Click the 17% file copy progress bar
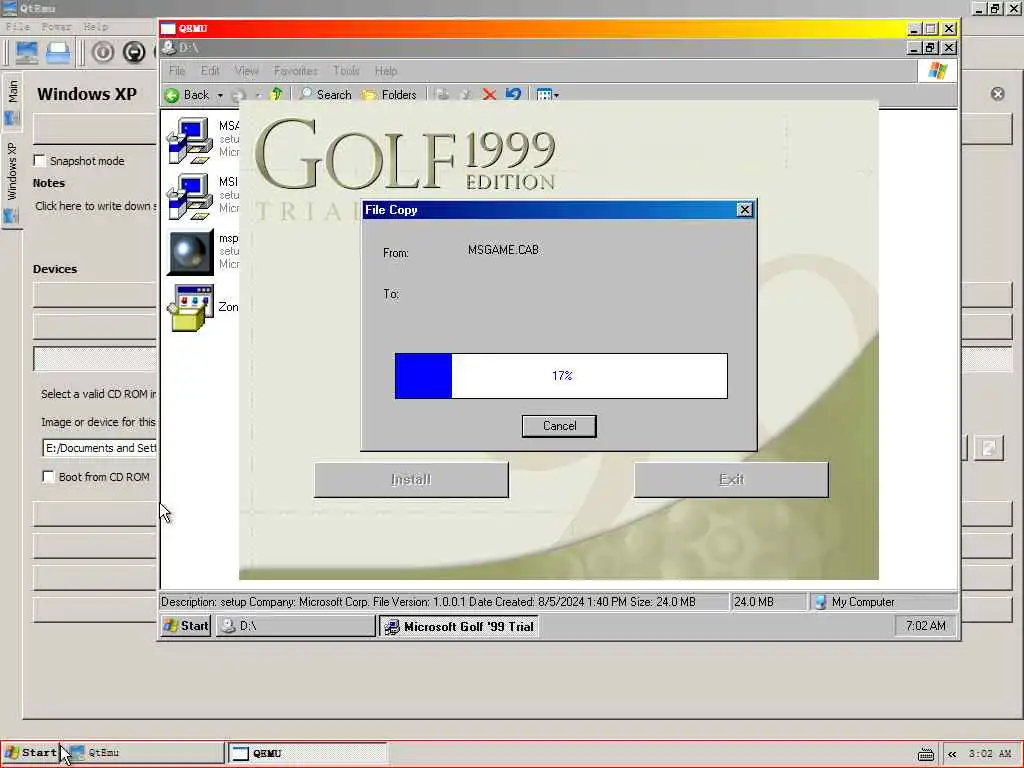Viewport: 1024px width, 768px height. (561, 376)
